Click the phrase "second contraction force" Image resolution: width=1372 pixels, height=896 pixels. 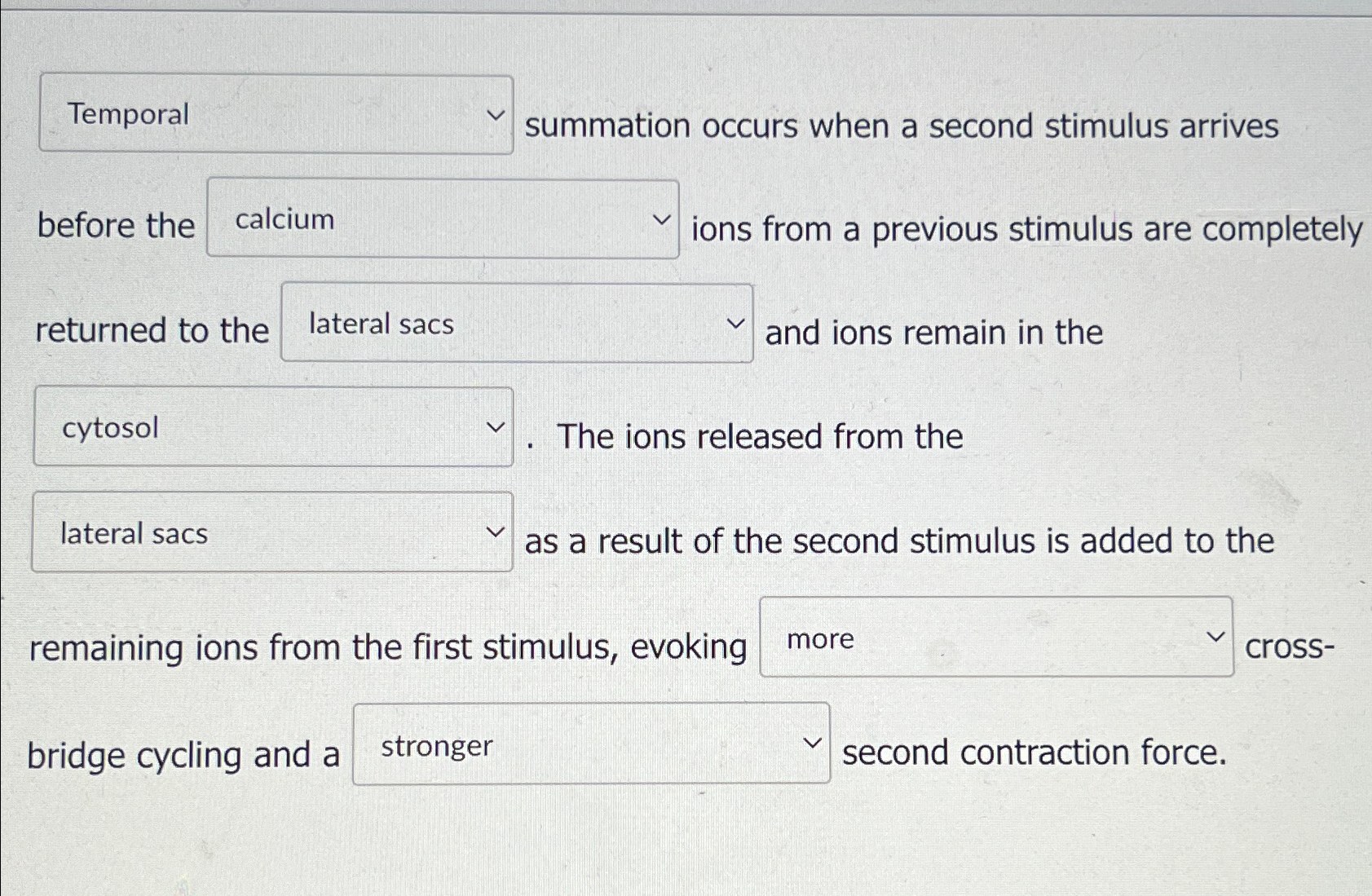point(1033,754)
